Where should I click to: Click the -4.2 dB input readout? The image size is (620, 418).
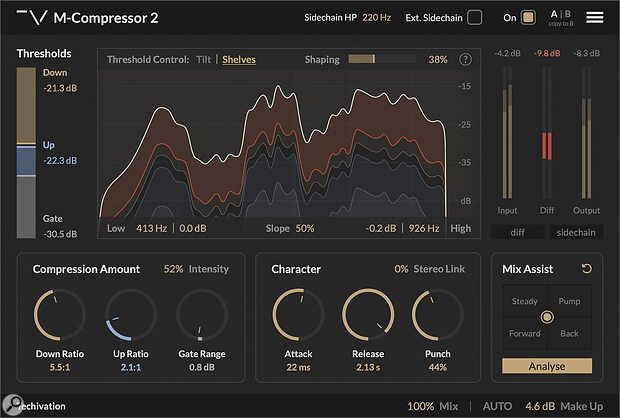click(x=507, y=53)
